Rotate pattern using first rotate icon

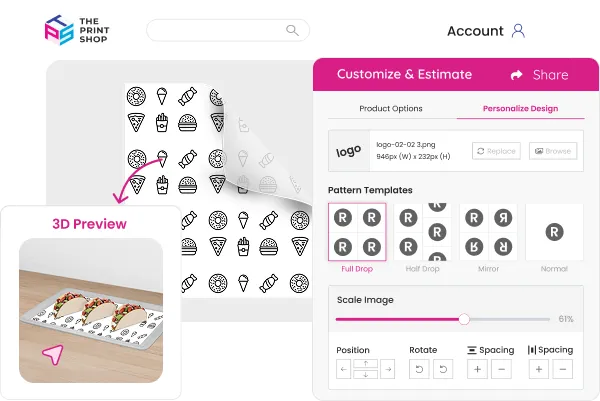coord(419,369)
